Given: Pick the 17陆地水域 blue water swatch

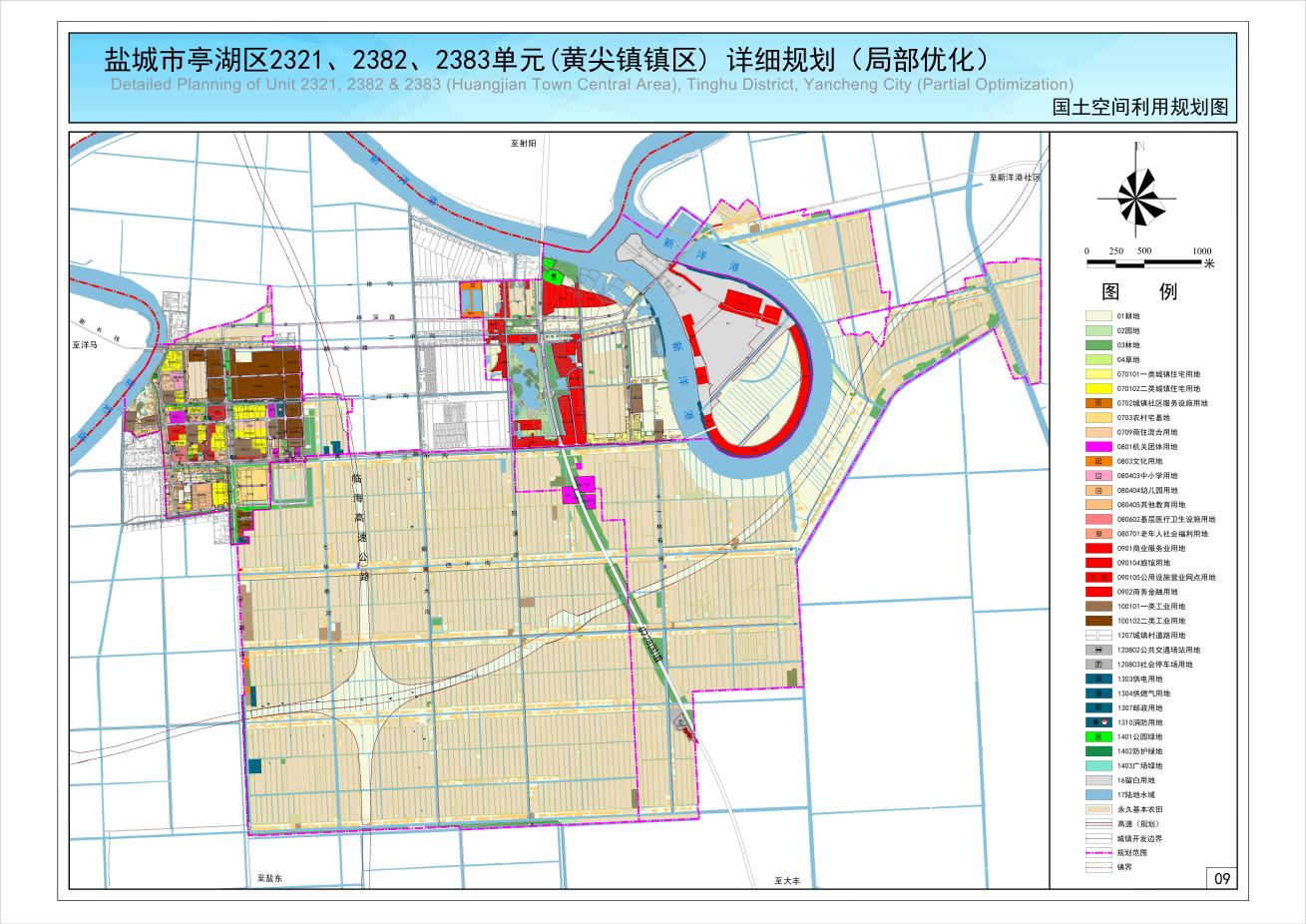Looking at the screenshot, I should click(1098, 794).
